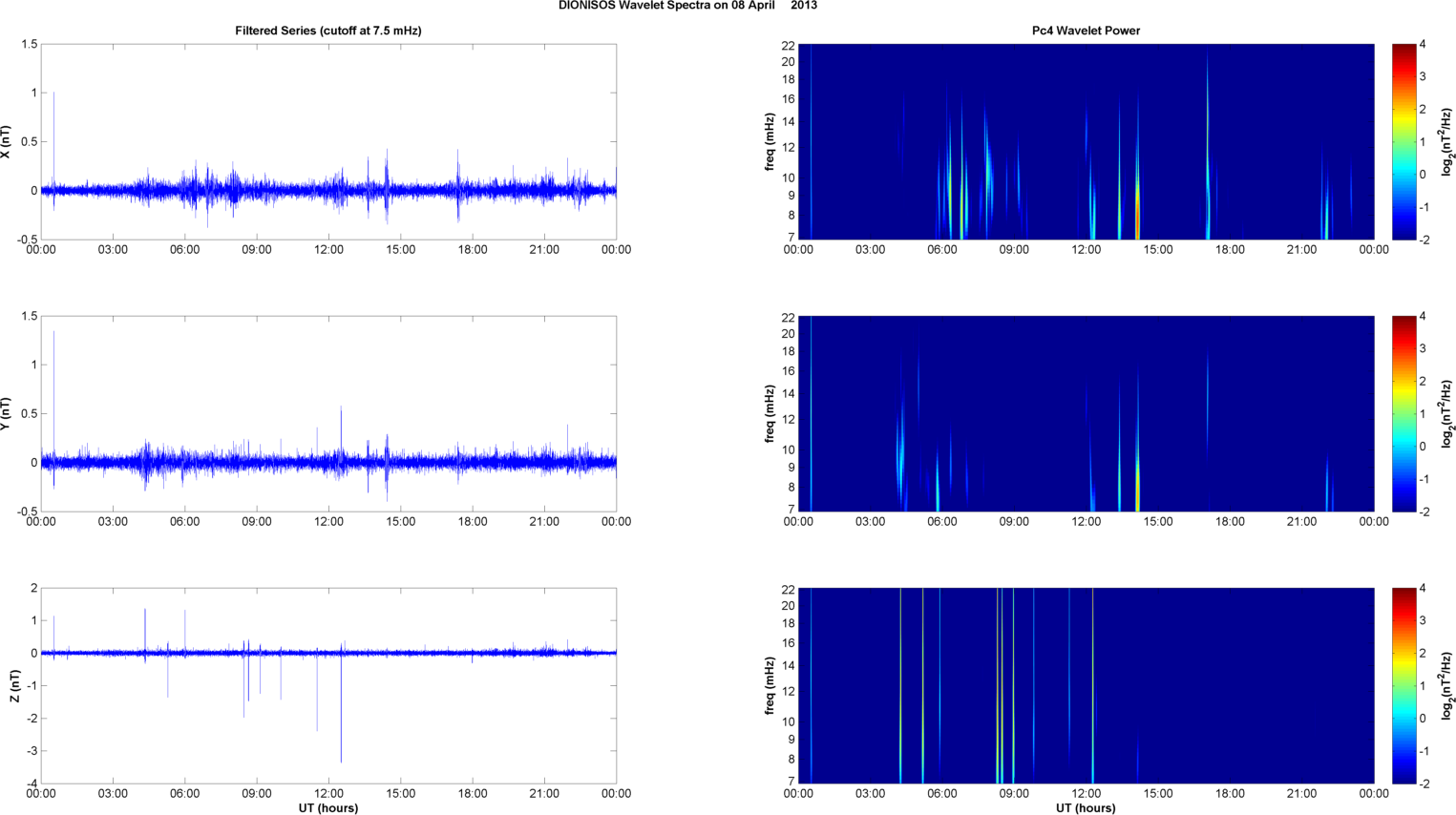The image size is (1456, 815).
Task: Click the log2(nT²/Hz) label of the bottom colorbar
Action: [1447, 686]
